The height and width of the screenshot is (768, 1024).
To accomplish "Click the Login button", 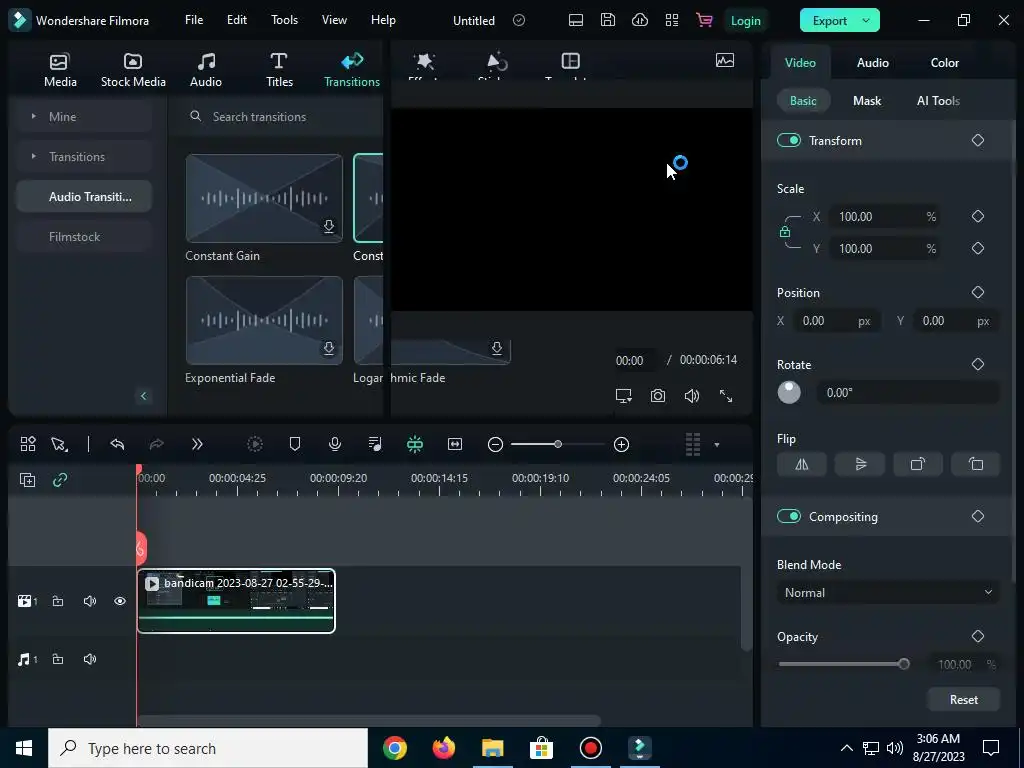I will pos(745,20).
